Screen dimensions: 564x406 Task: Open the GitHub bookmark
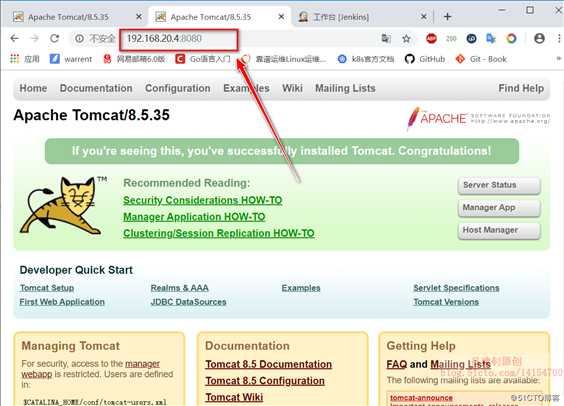coord(425,59)
